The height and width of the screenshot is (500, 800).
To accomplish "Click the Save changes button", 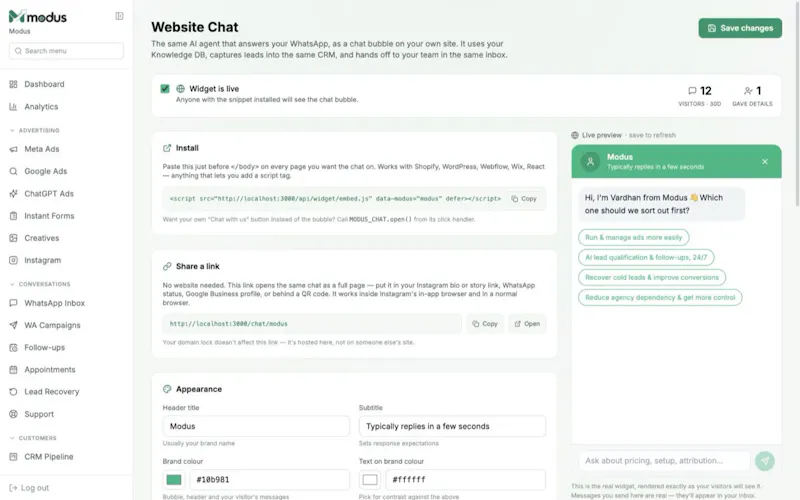I will (x=740, y=28).
